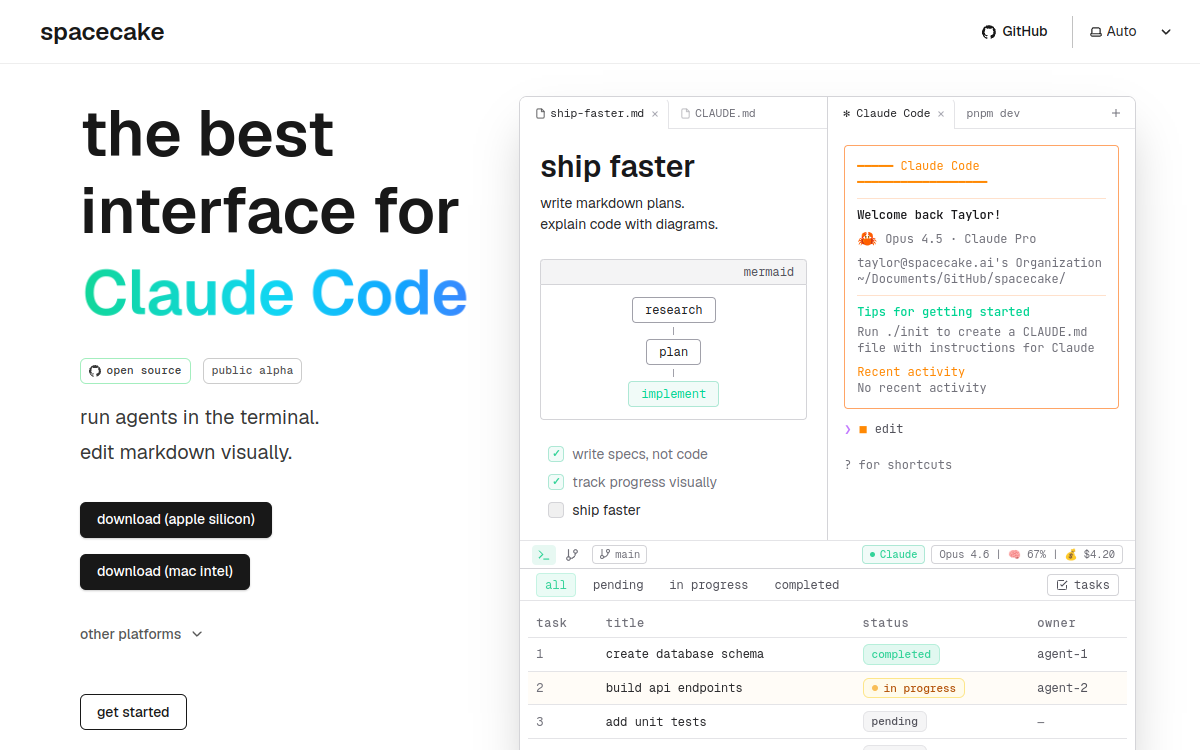Click the owner column header
The height and width of the screenshot is (750, 1200).
pos(1057,623)
